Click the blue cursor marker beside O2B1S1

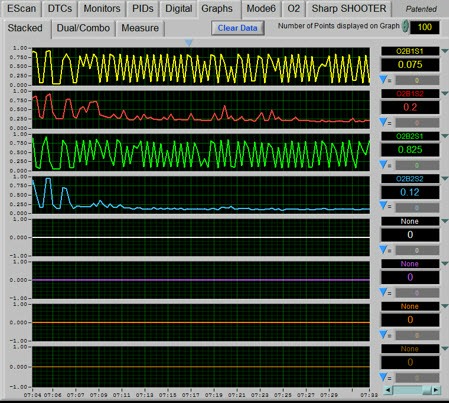coord(383,79)
